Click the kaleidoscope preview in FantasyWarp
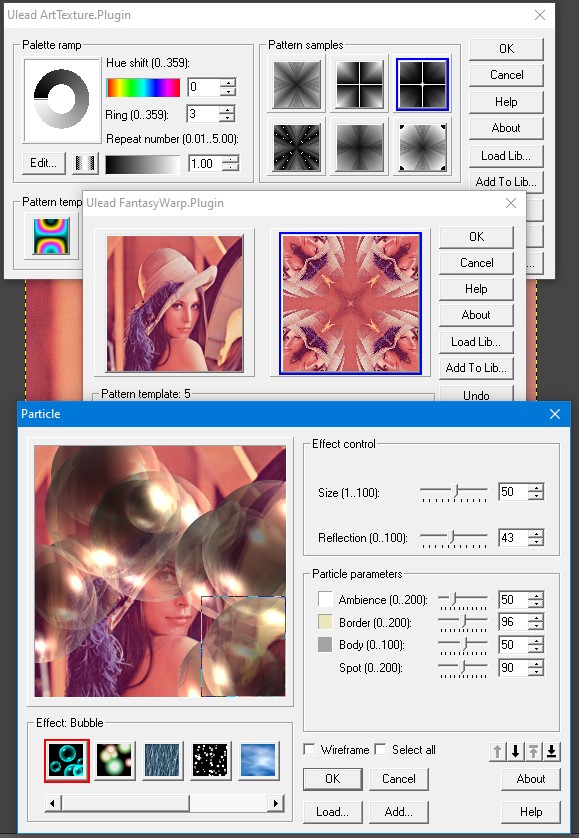579x838 pixels. (350, 304)
